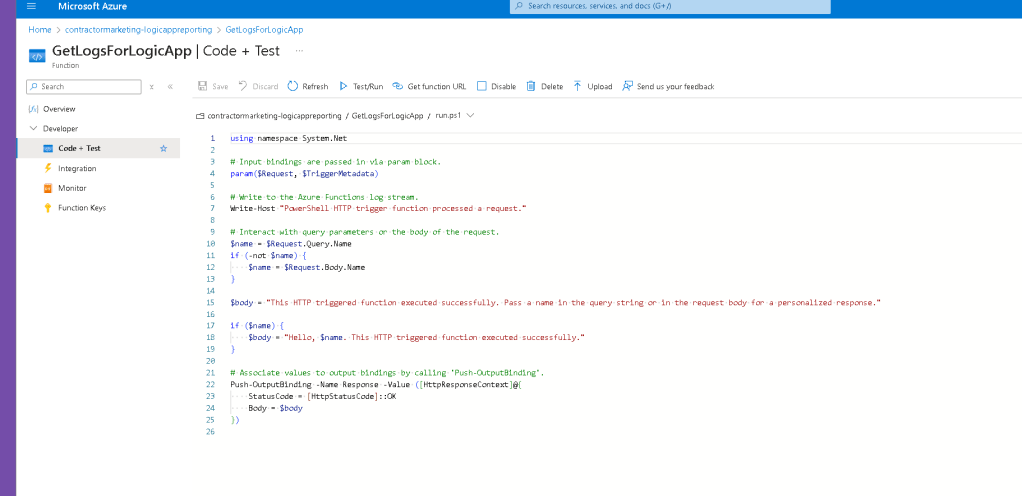Clear the sidebar search with the x

151,87
